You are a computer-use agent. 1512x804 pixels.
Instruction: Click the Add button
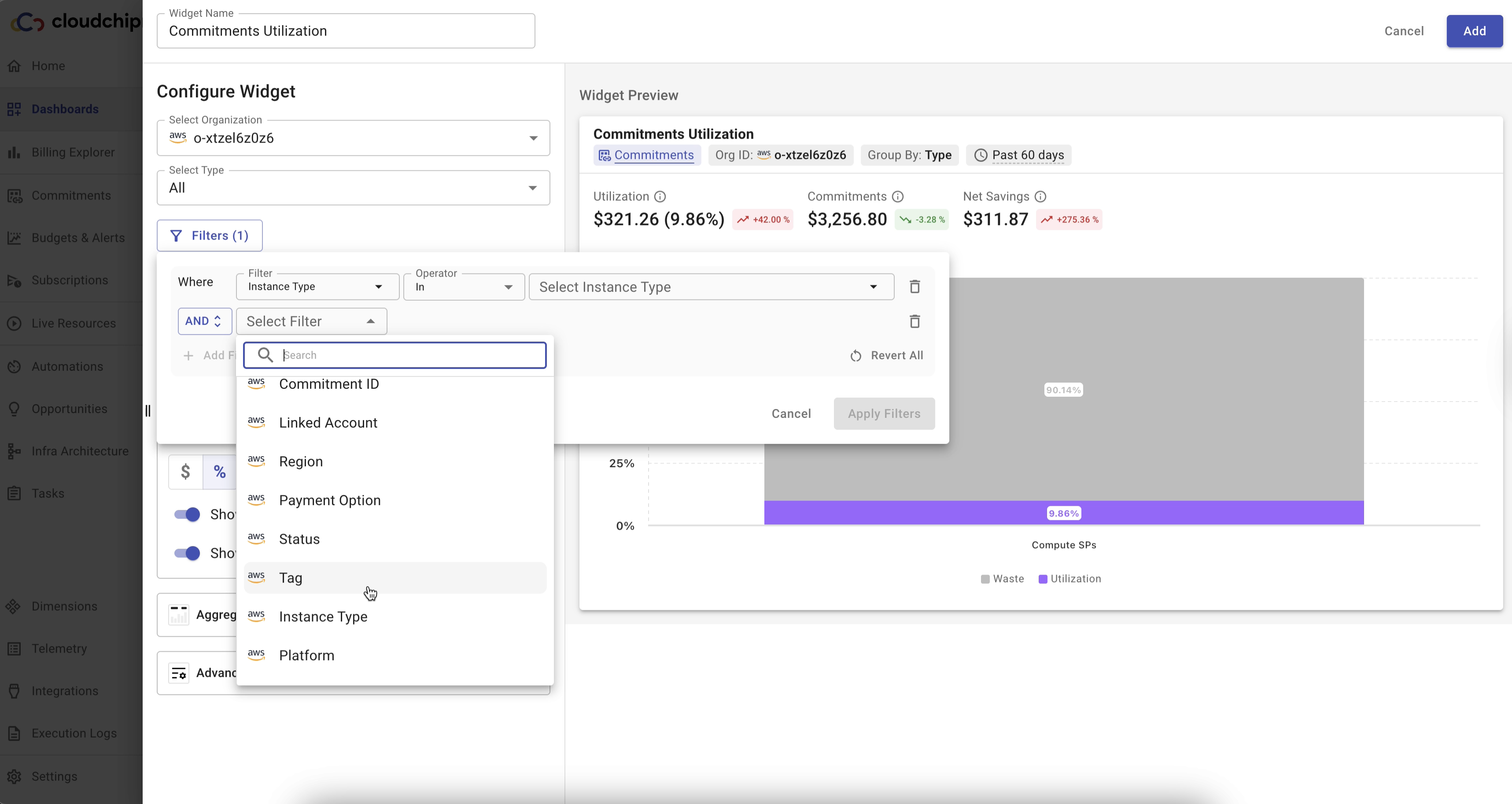point(1474,31)
